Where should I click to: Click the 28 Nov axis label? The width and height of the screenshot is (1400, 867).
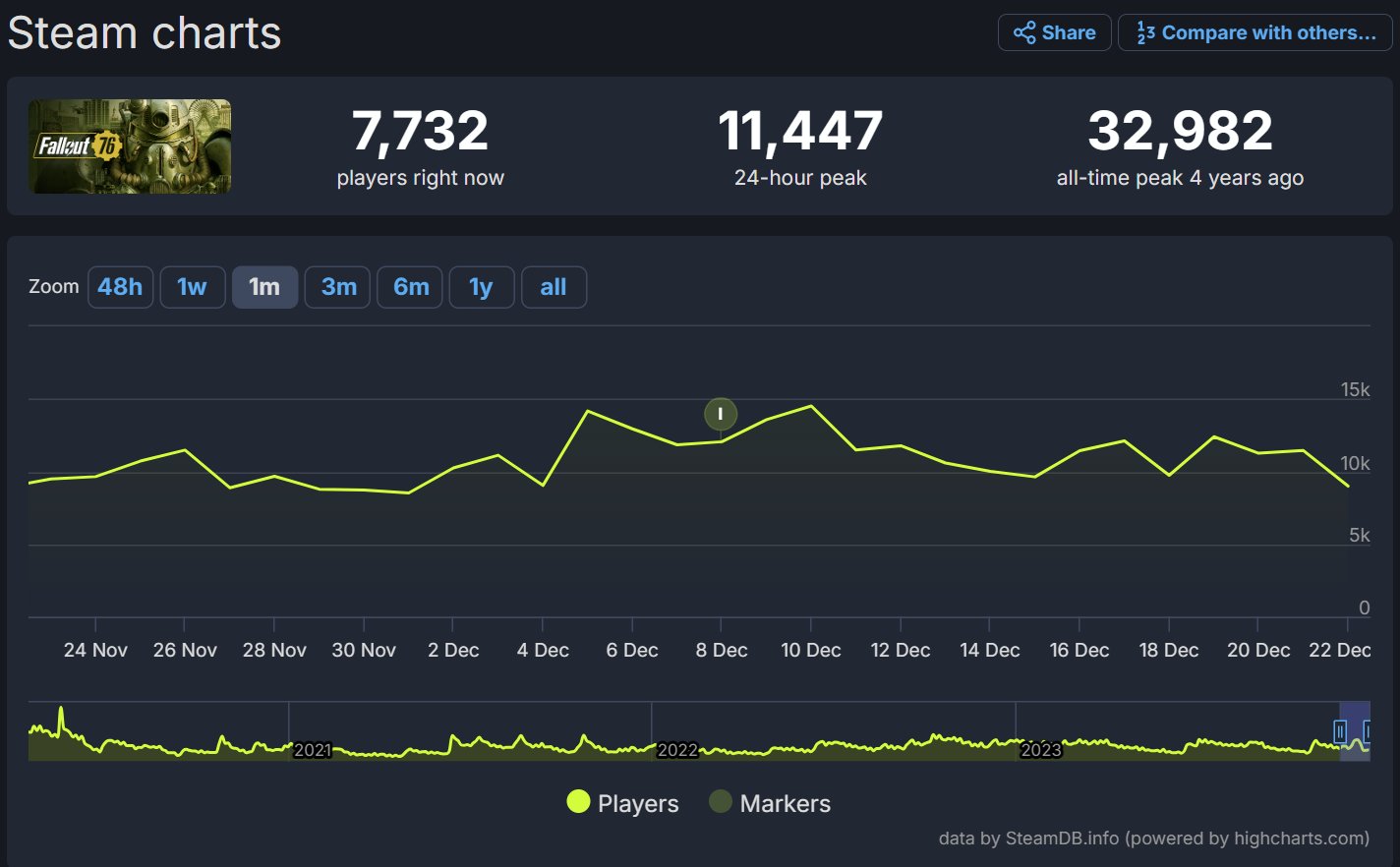coord(274,650)
